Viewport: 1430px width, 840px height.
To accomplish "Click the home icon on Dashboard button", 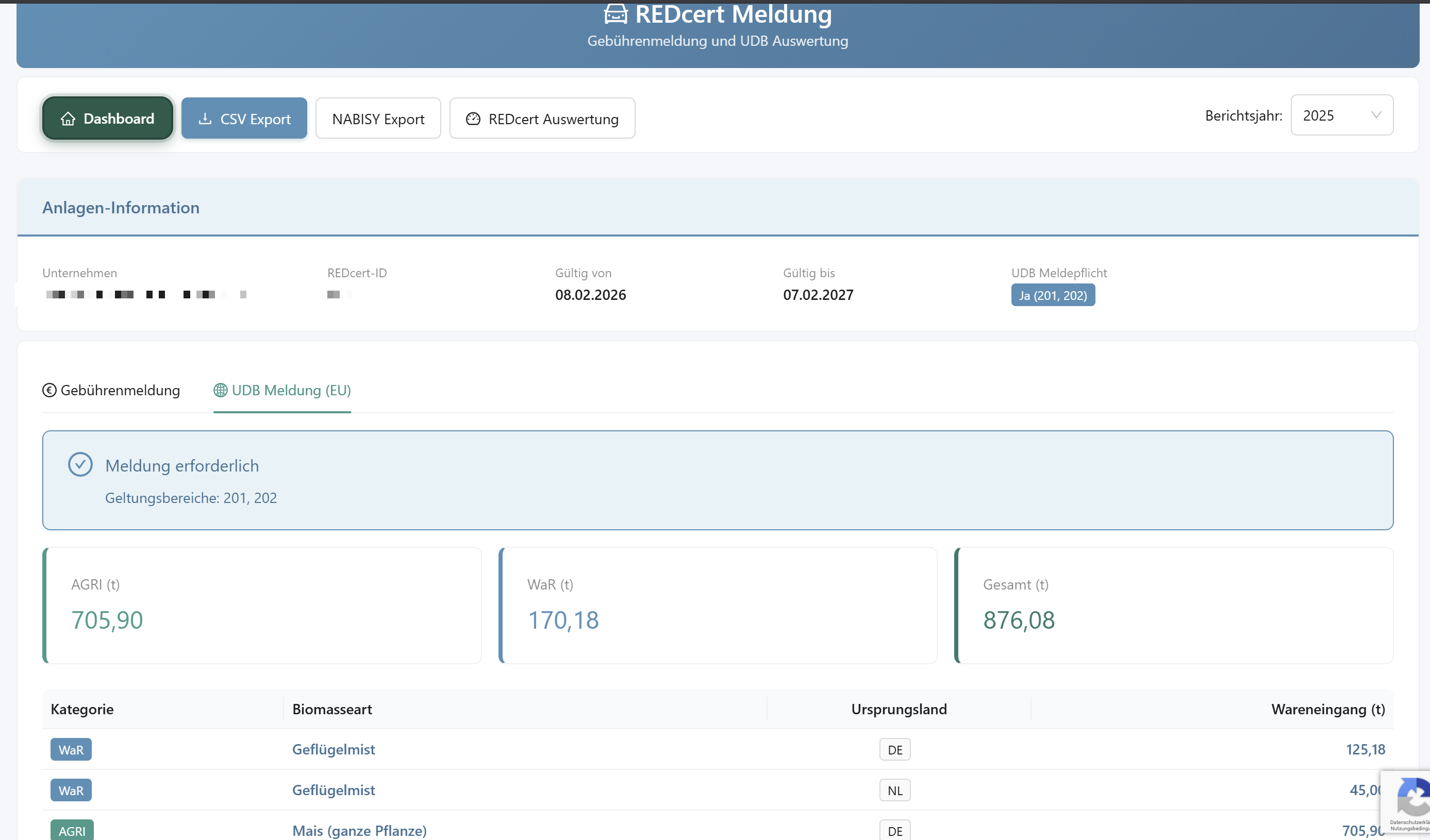I will pos(68,119).
